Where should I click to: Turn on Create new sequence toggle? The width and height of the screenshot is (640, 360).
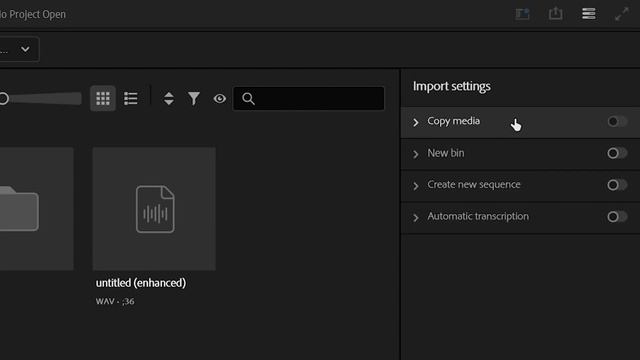[x=617, y=185]
